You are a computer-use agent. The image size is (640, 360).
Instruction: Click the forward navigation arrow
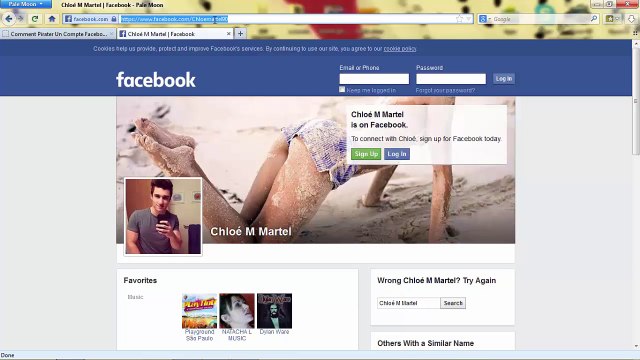tap(20, 19)
